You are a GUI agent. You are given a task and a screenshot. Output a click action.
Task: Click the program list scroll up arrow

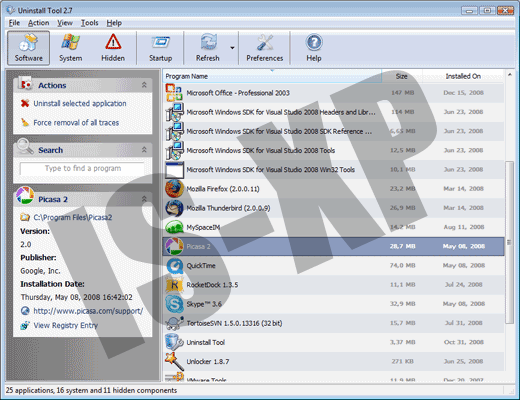tap(509, 75)
